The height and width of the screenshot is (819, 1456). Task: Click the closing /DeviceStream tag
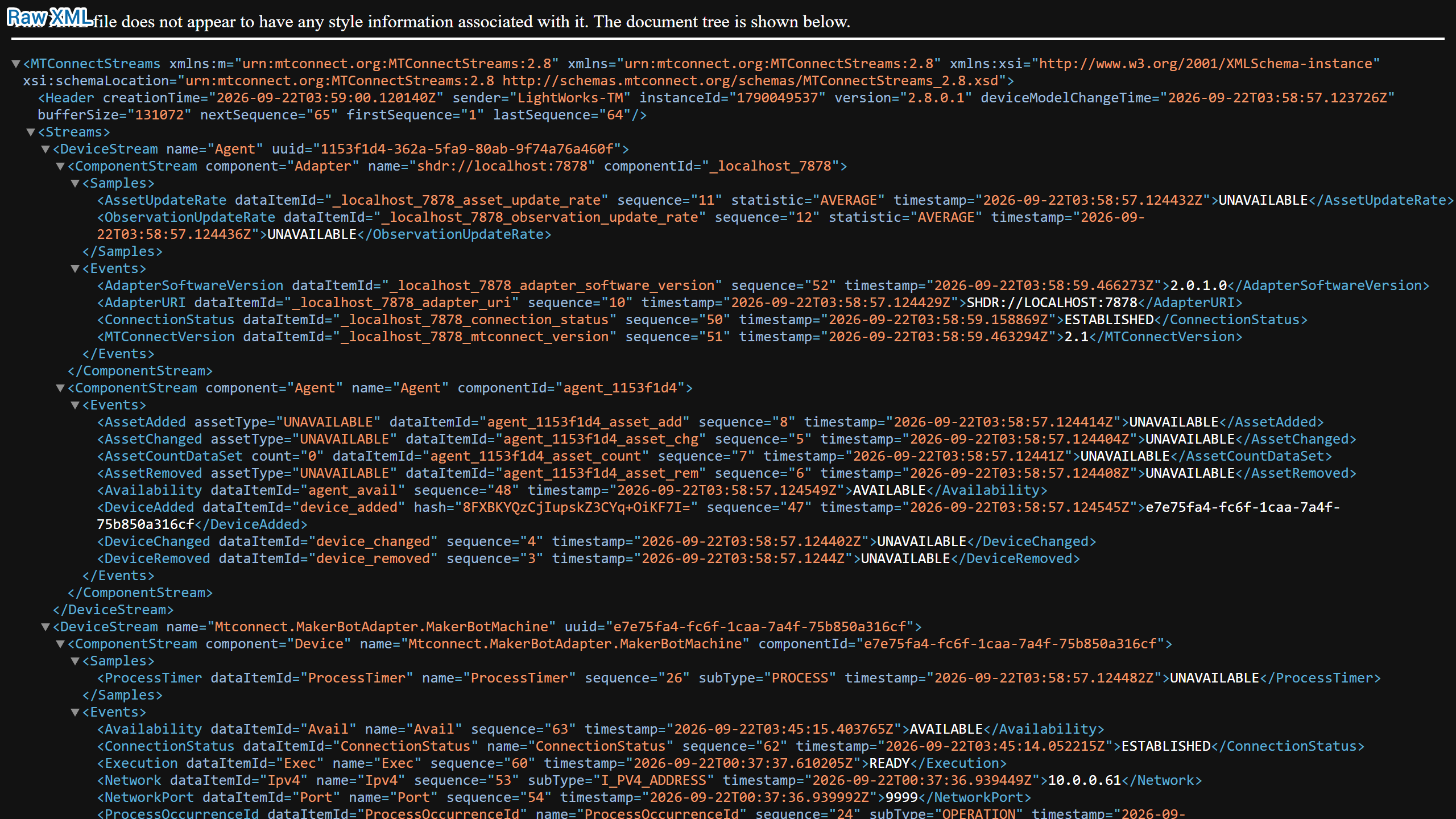tap(113, 610)
